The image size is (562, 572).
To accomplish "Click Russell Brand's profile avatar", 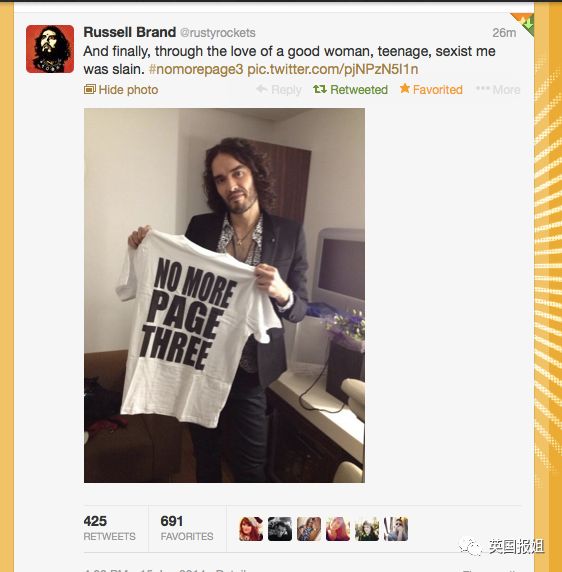I will (50, 49).
